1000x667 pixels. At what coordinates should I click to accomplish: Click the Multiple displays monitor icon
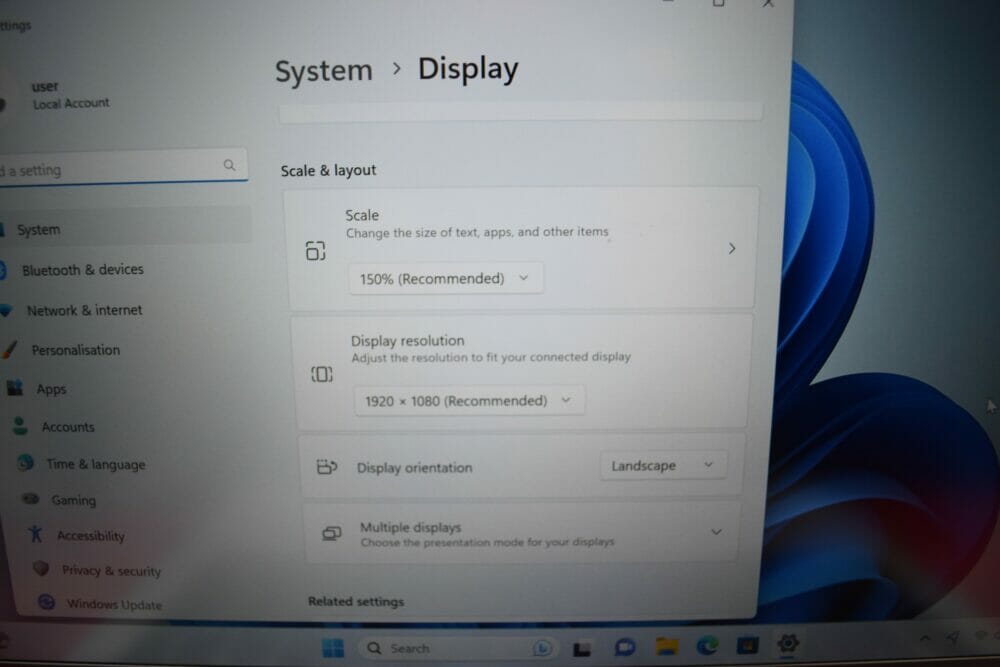[x=332, y=533]
